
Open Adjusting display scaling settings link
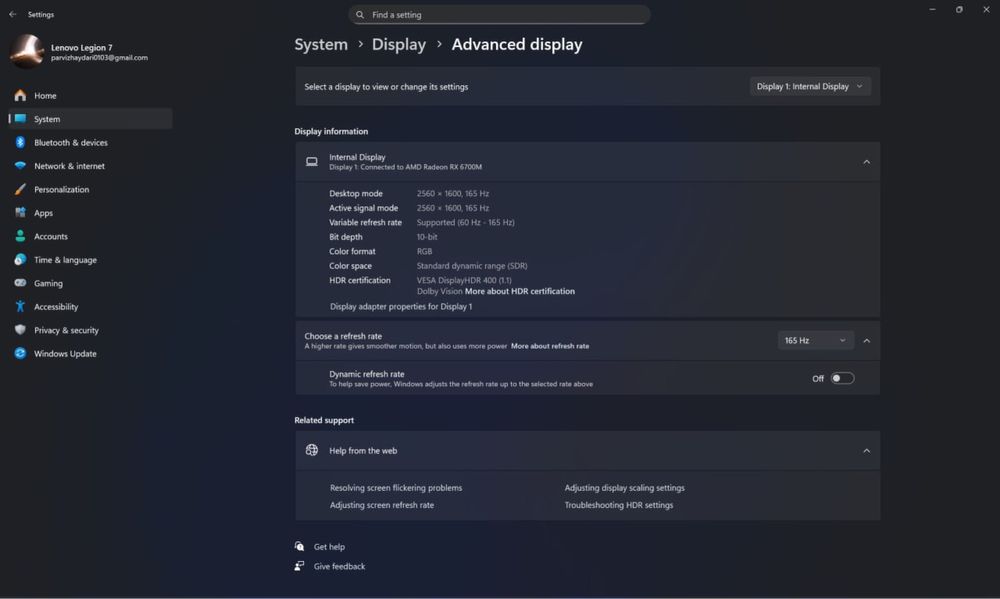624,487
